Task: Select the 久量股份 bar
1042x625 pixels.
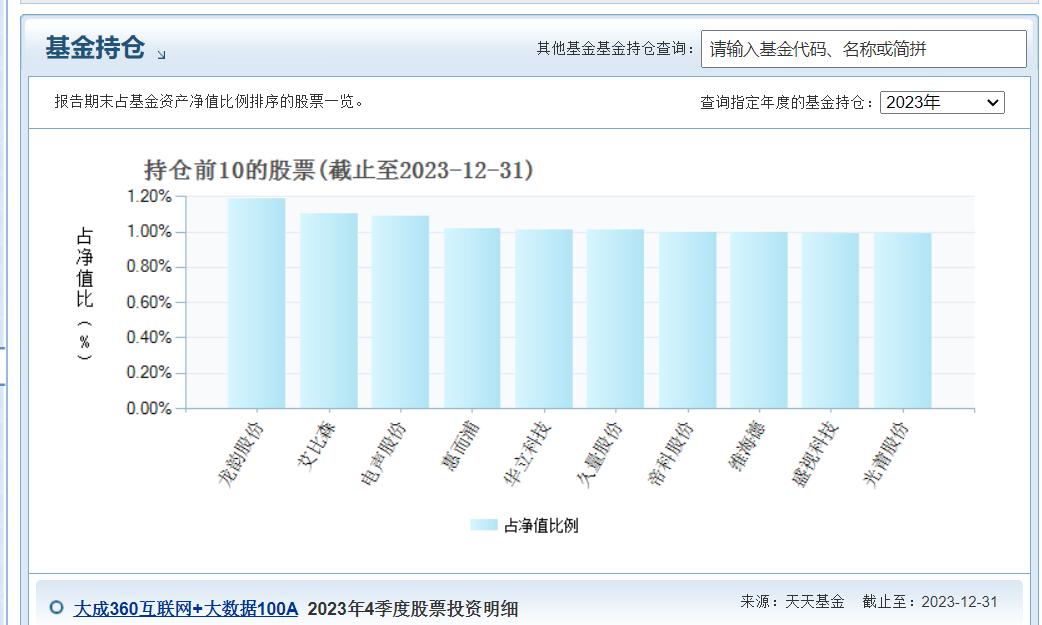Action: [615, 319]
